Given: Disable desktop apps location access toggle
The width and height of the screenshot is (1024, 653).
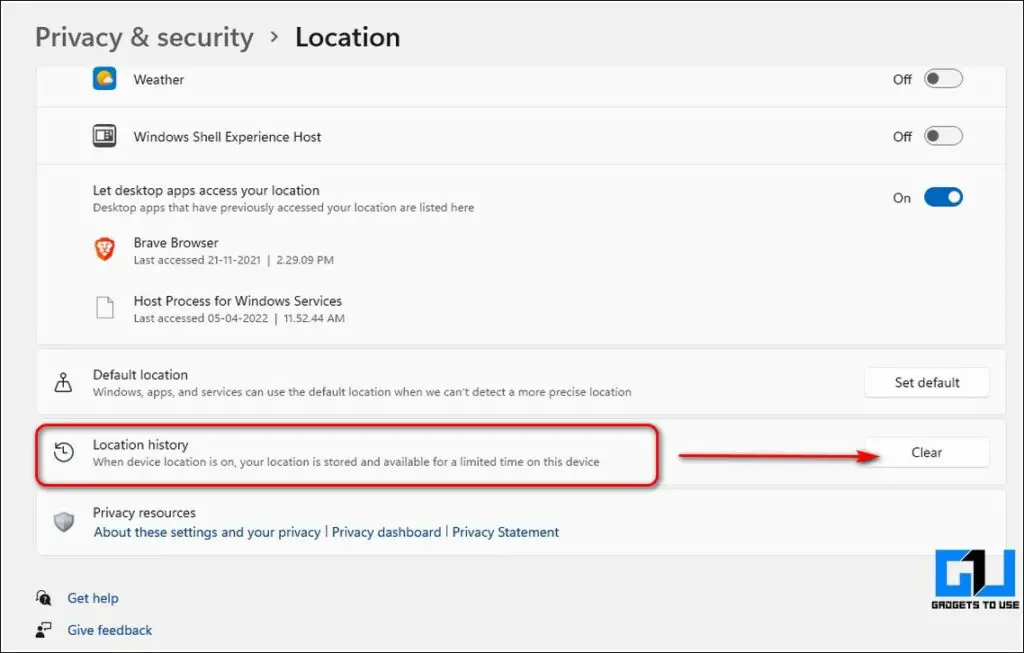Looking at the screenshot, I should 942,198.
